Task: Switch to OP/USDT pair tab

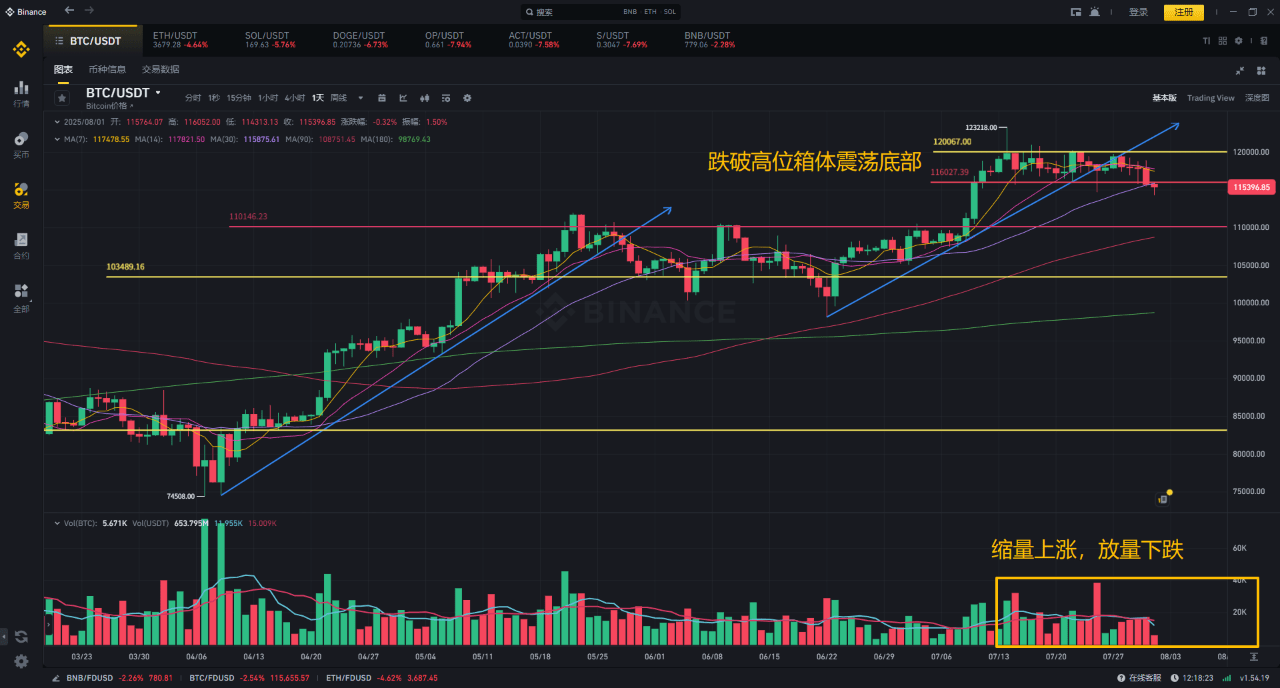Action: [x=448, y=40]
